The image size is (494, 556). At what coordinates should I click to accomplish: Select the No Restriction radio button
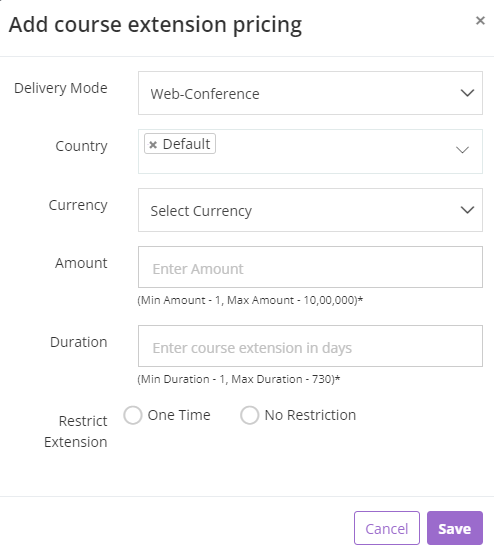[250, 415]
